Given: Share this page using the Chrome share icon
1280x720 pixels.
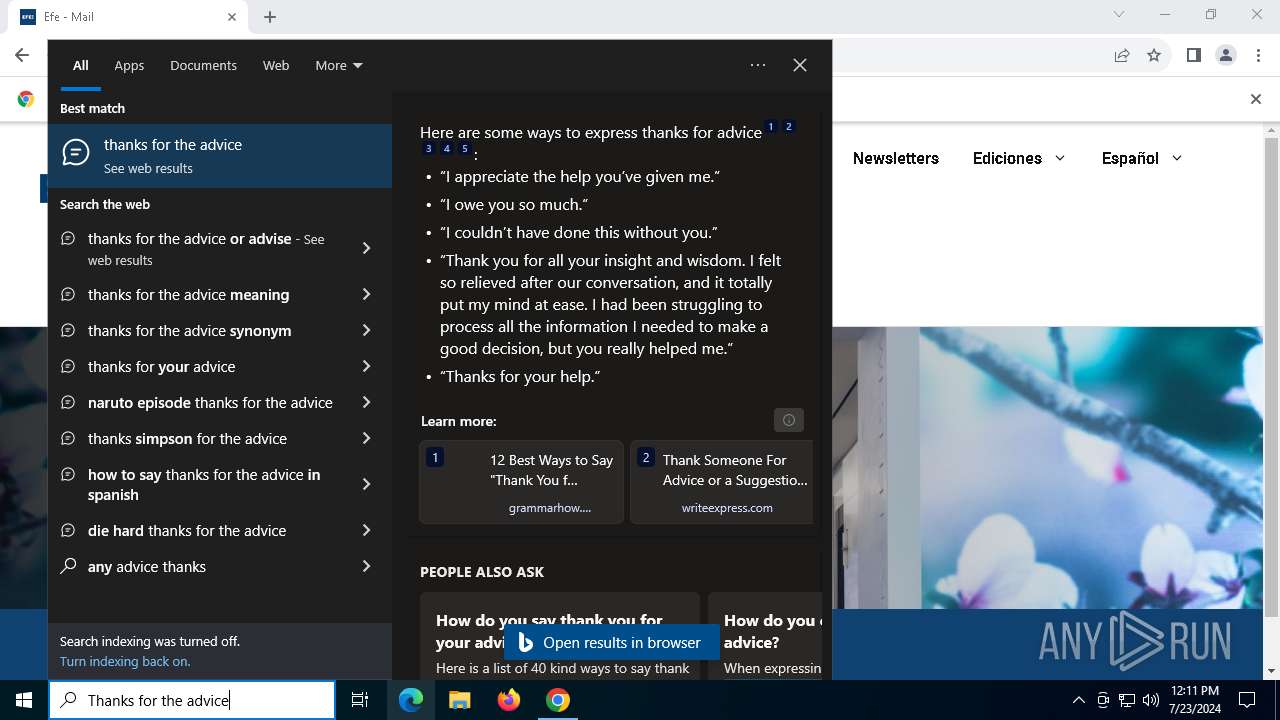Looking at the screenshot, I should point(1122,55).
